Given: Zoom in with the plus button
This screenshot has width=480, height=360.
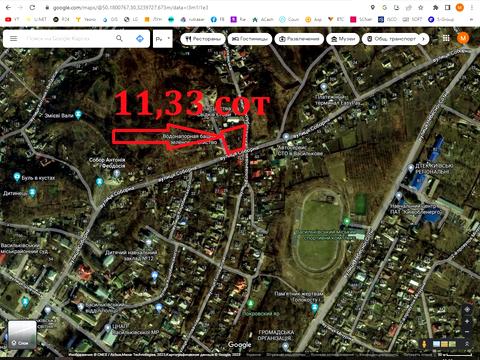Looking at the screenshot, I should pyautogui.click(x=467, y=321).
